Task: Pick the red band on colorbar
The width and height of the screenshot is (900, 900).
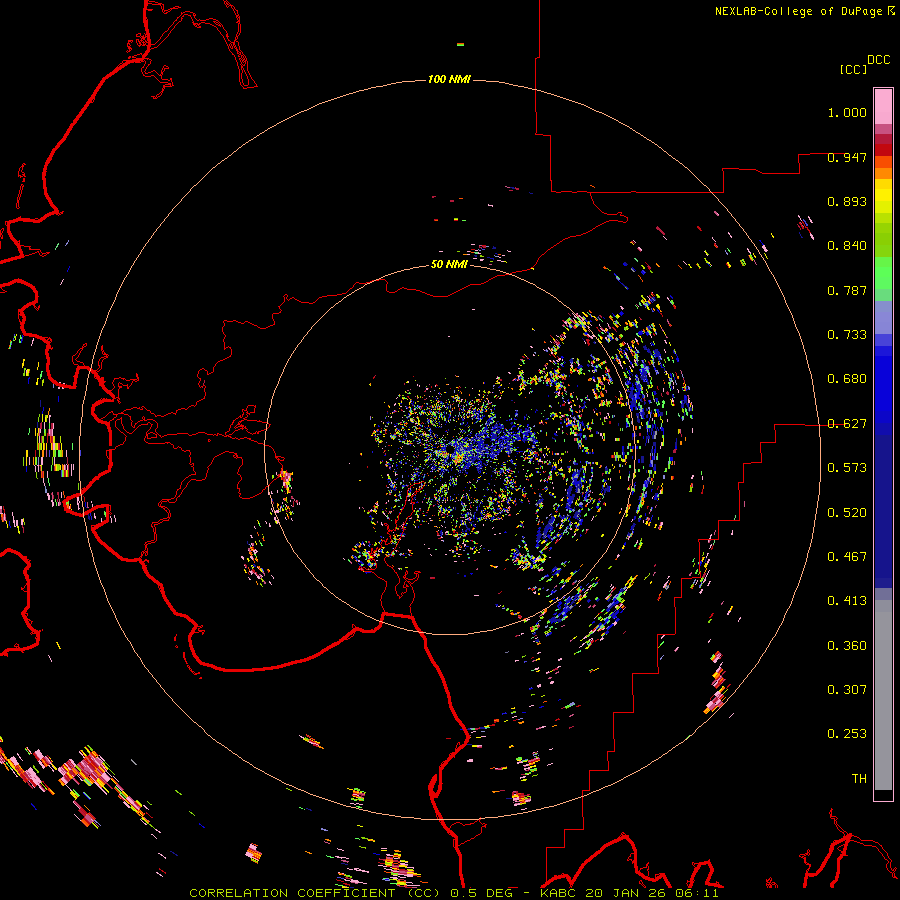Action: click(883, 150)
